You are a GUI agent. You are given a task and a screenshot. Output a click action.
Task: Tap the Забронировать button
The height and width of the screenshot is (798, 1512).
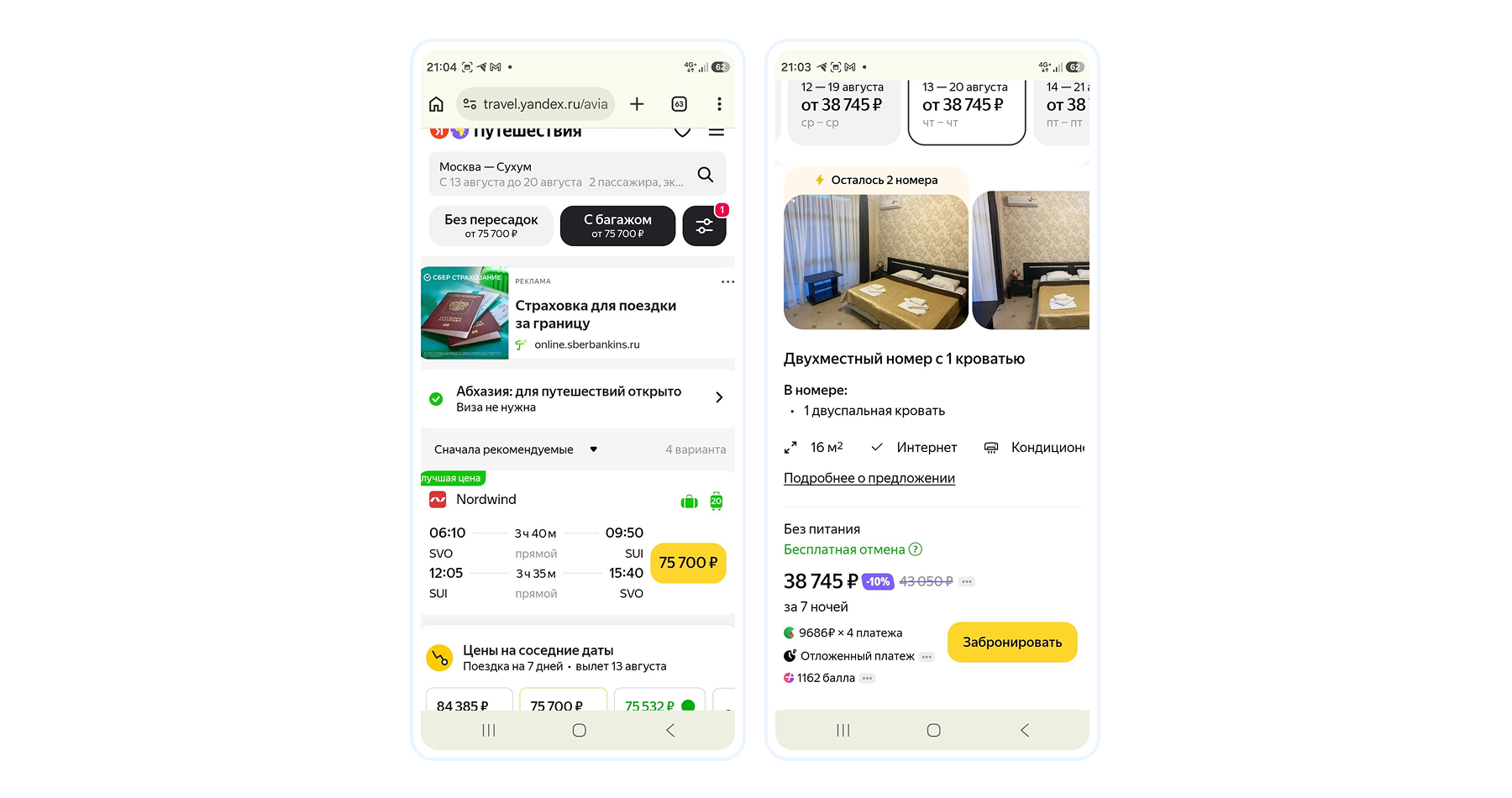[1012, 643]
